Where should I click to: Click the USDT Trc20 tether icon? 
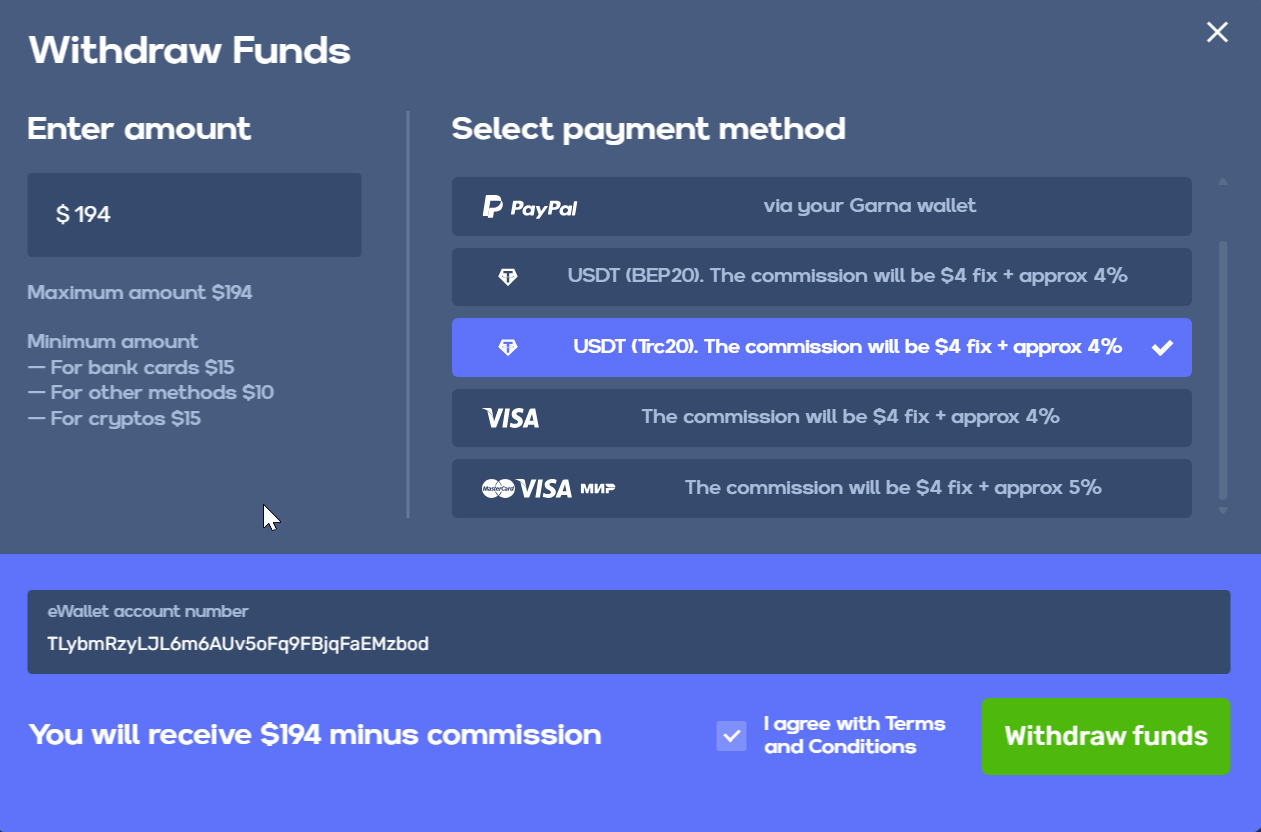[508, 348]
